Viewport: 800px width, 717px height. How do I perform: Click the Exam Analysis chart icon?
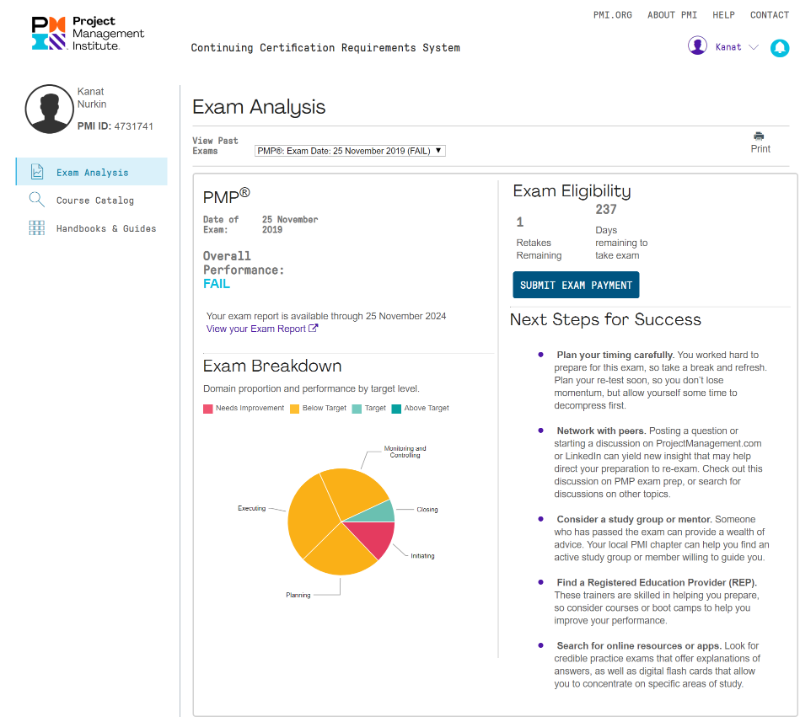[37, 171]
